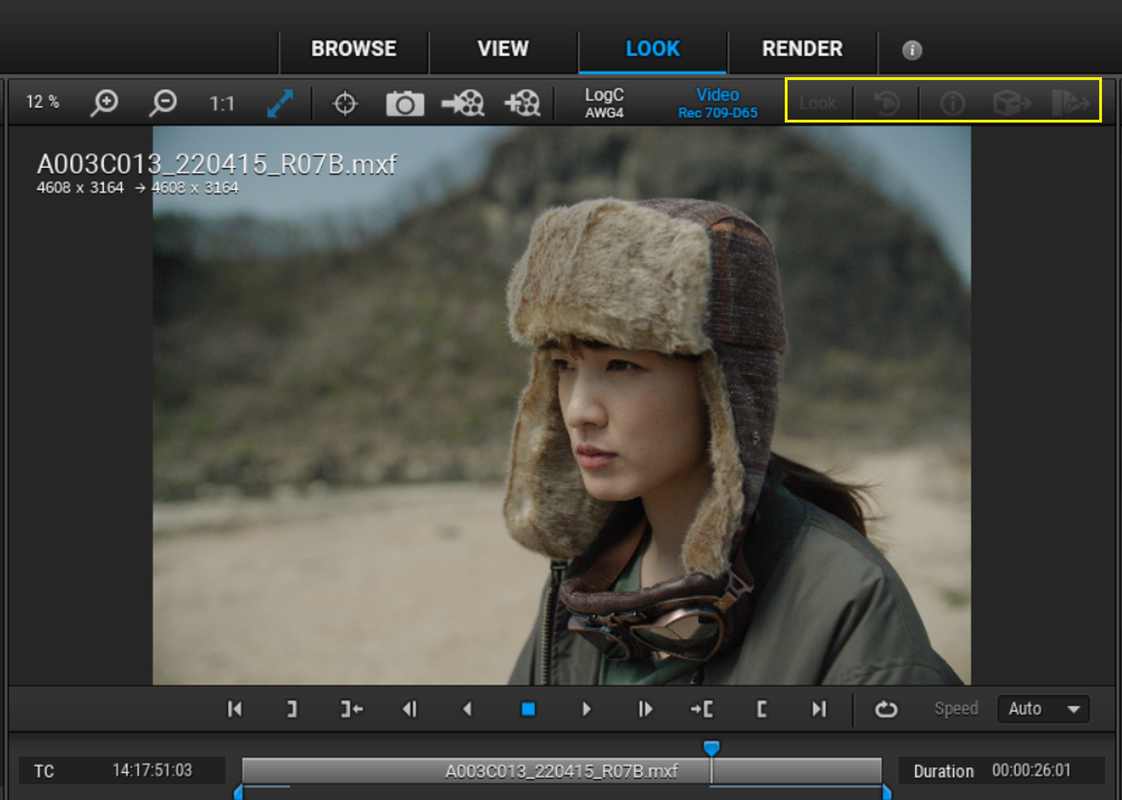
Task: Switch view to Video Rec 709-D65
Action: point(718,103)
